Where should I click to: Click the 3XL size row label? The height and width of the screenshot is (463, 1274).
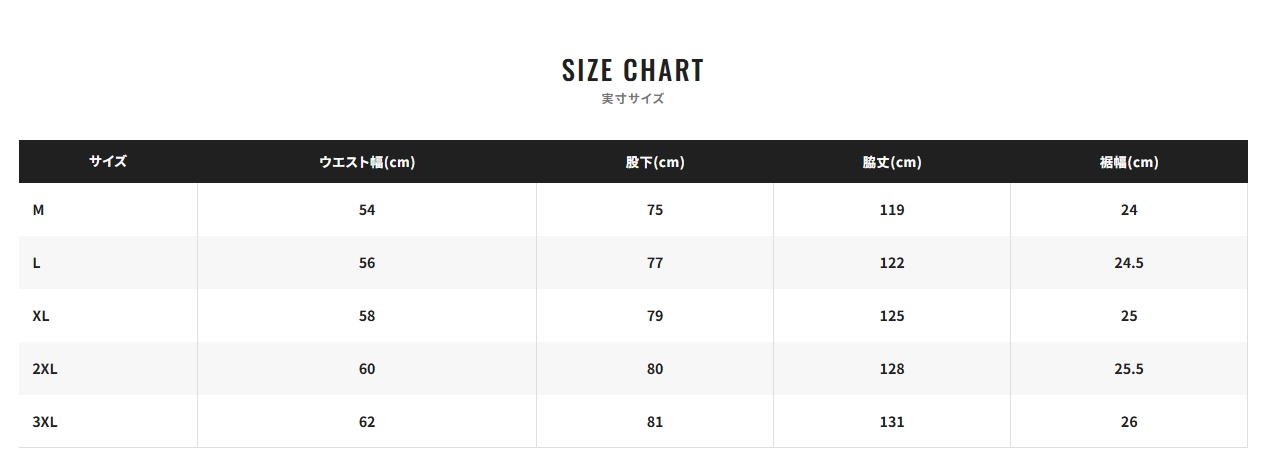45,422
